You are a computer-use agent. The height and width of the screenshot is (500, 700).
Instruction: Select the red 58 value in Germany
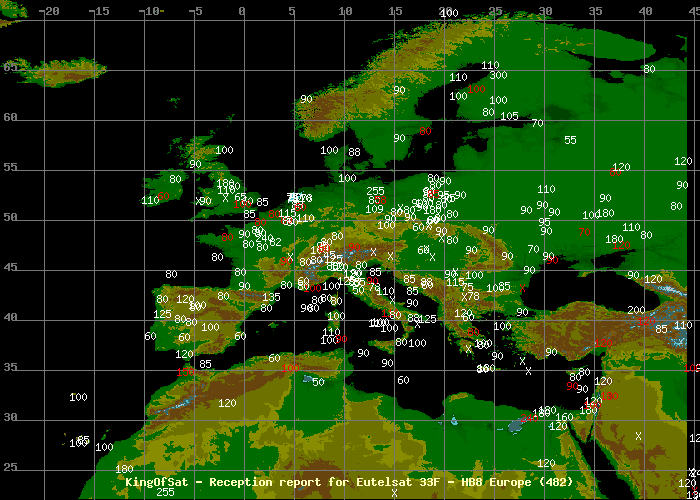click(x=380, y=200)
